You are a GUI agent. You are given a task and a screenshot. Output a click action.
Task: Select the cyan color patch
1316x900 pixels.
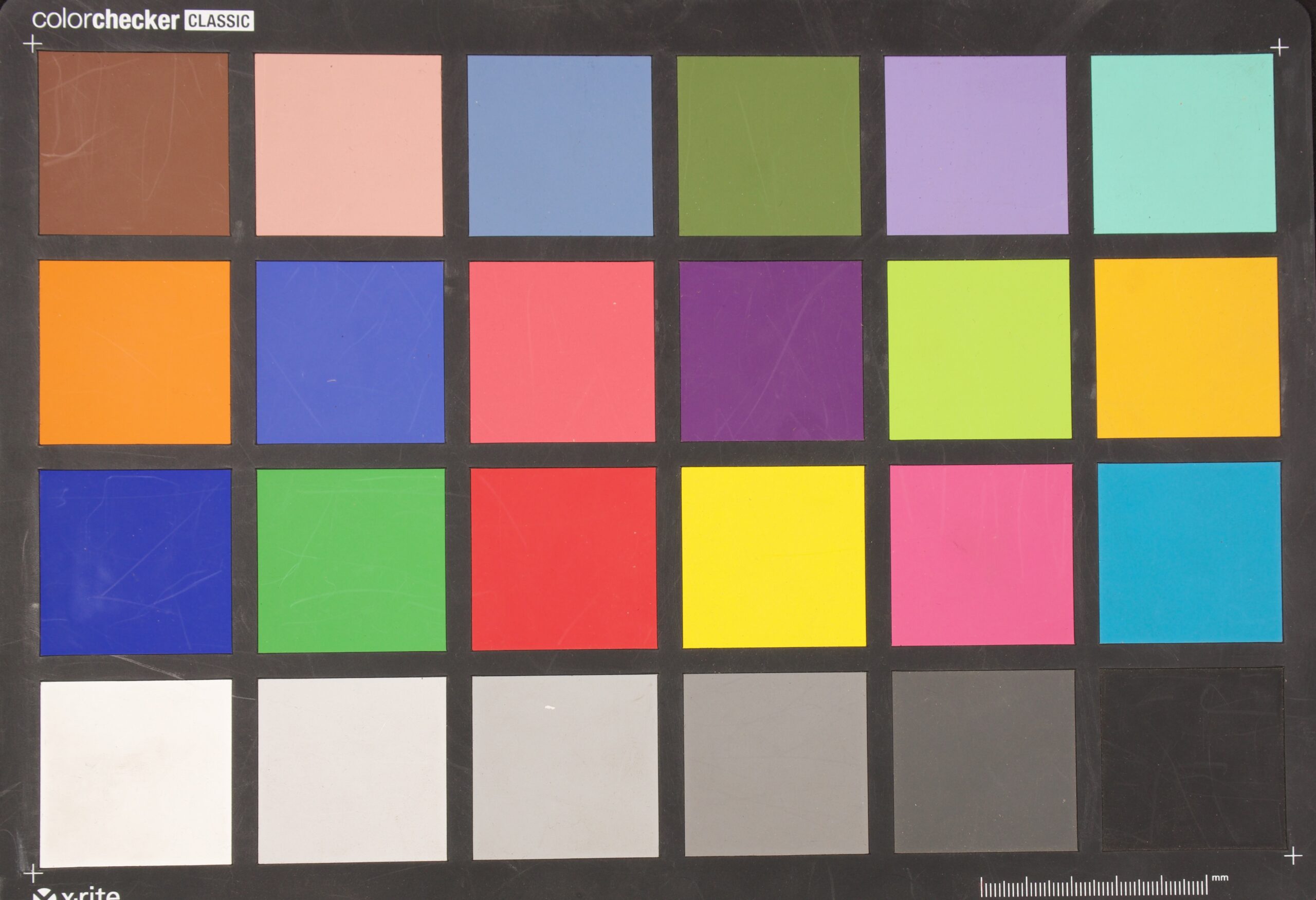coord(1190,553)
